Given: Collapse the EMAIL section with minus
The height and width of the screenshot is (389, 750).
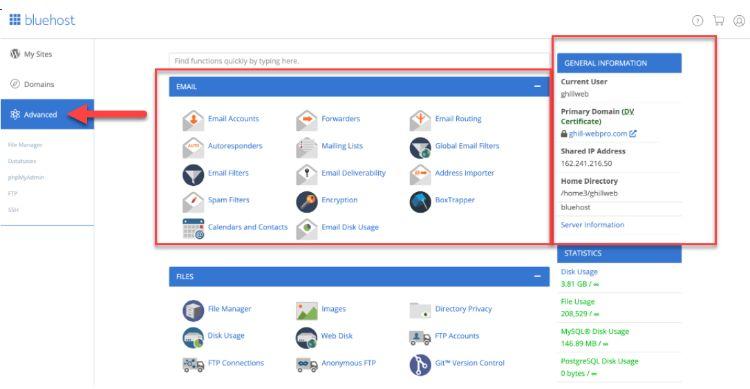Looking at the screenshot, I should (537, 87).
